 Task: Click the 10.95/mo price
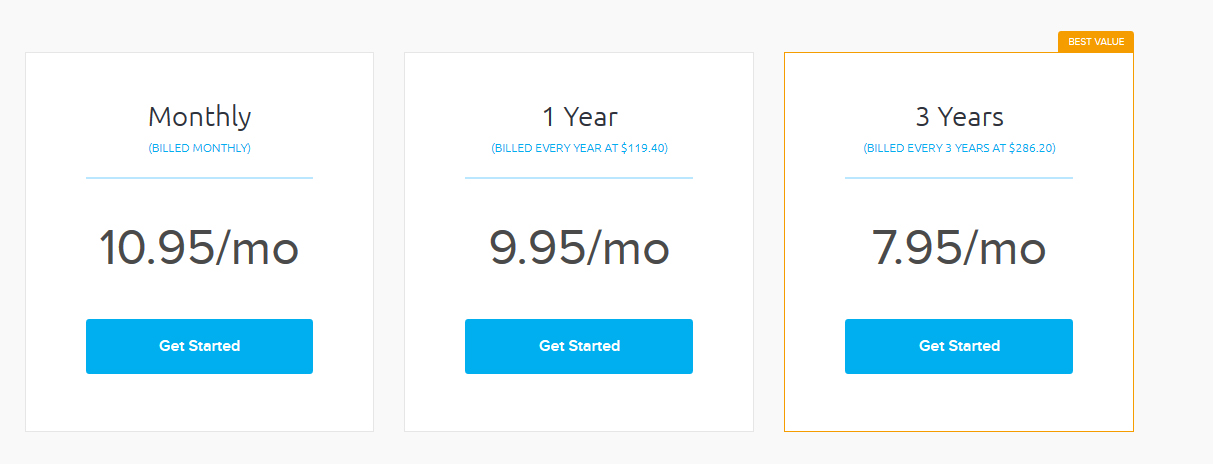coord(199,248)
